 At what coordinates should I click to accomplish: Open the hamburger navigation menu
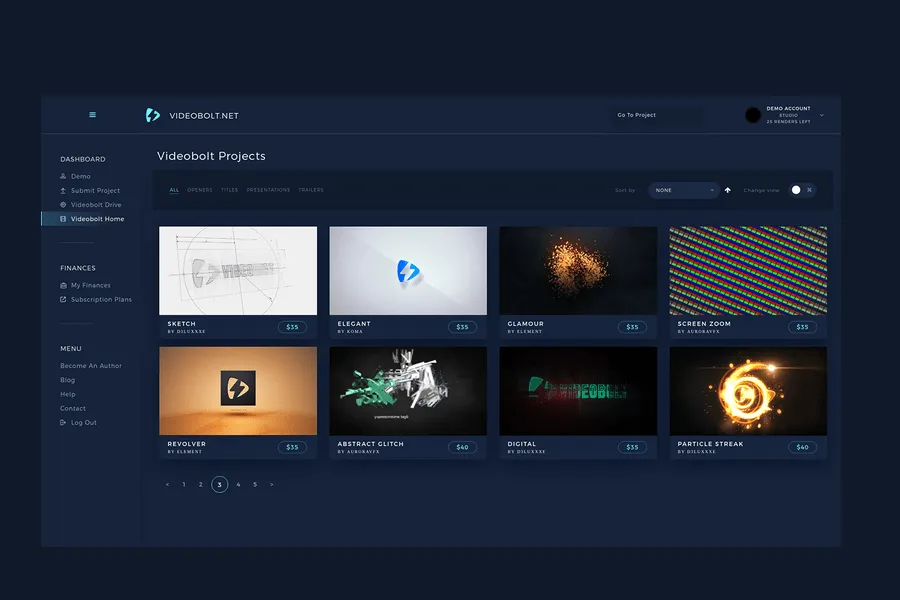[92, 114]
